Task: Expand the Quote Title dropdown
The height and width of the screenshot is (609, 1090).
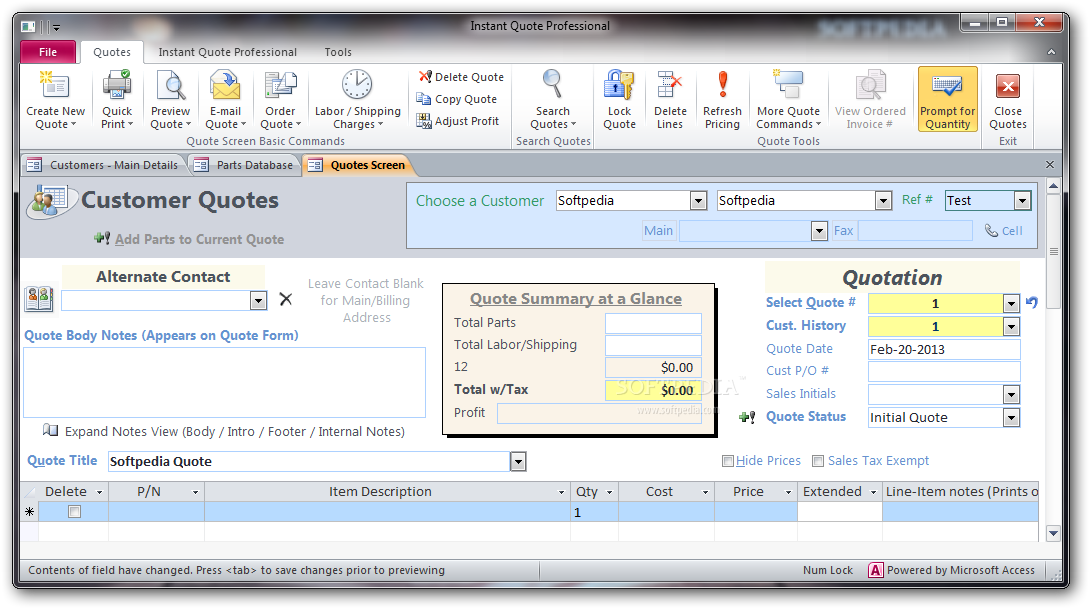Action: pos(518,462)
